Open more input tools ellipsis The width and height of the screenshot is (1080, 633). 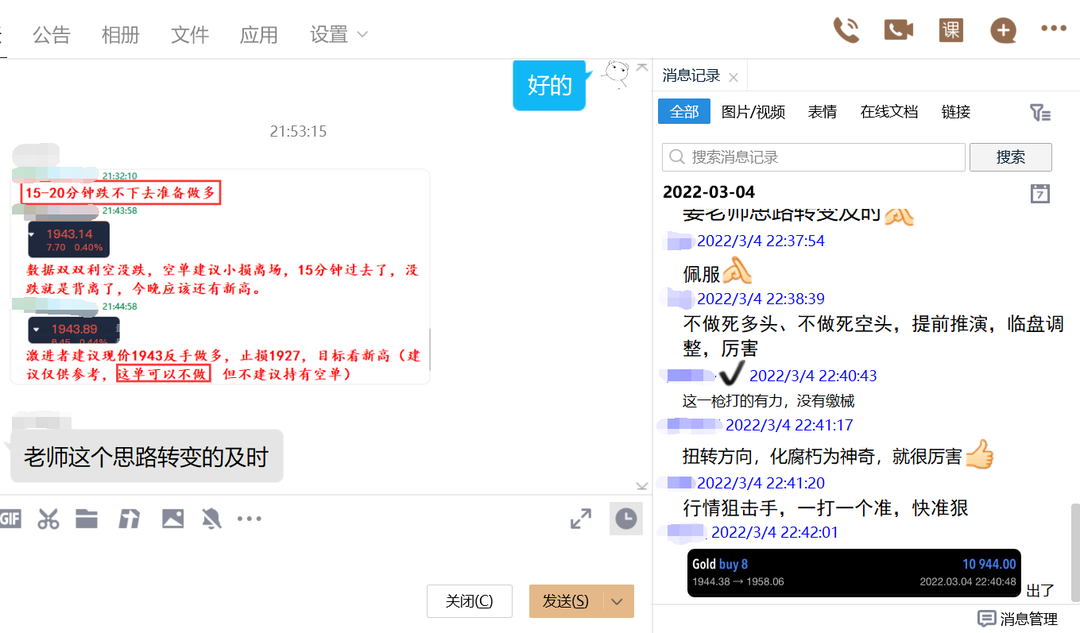pyautogui.click(x=249, y=519)
